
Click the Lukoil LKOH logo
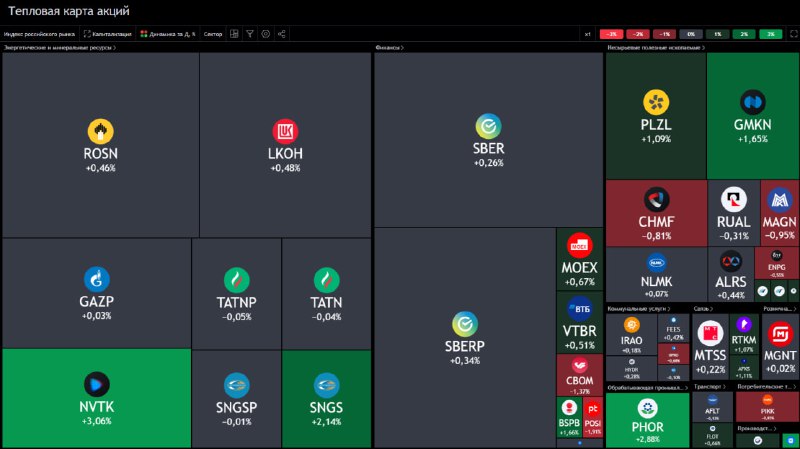285,131
